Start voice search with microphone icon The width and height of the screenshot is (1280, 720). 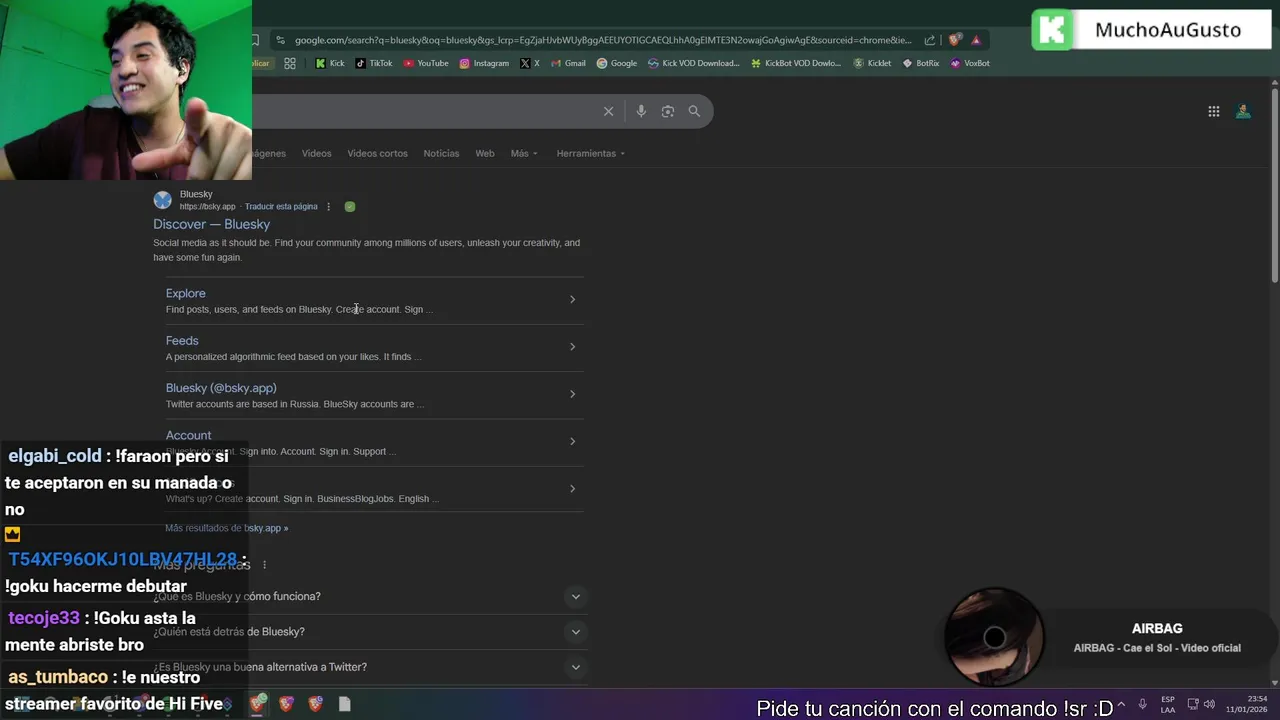point(641,111)
